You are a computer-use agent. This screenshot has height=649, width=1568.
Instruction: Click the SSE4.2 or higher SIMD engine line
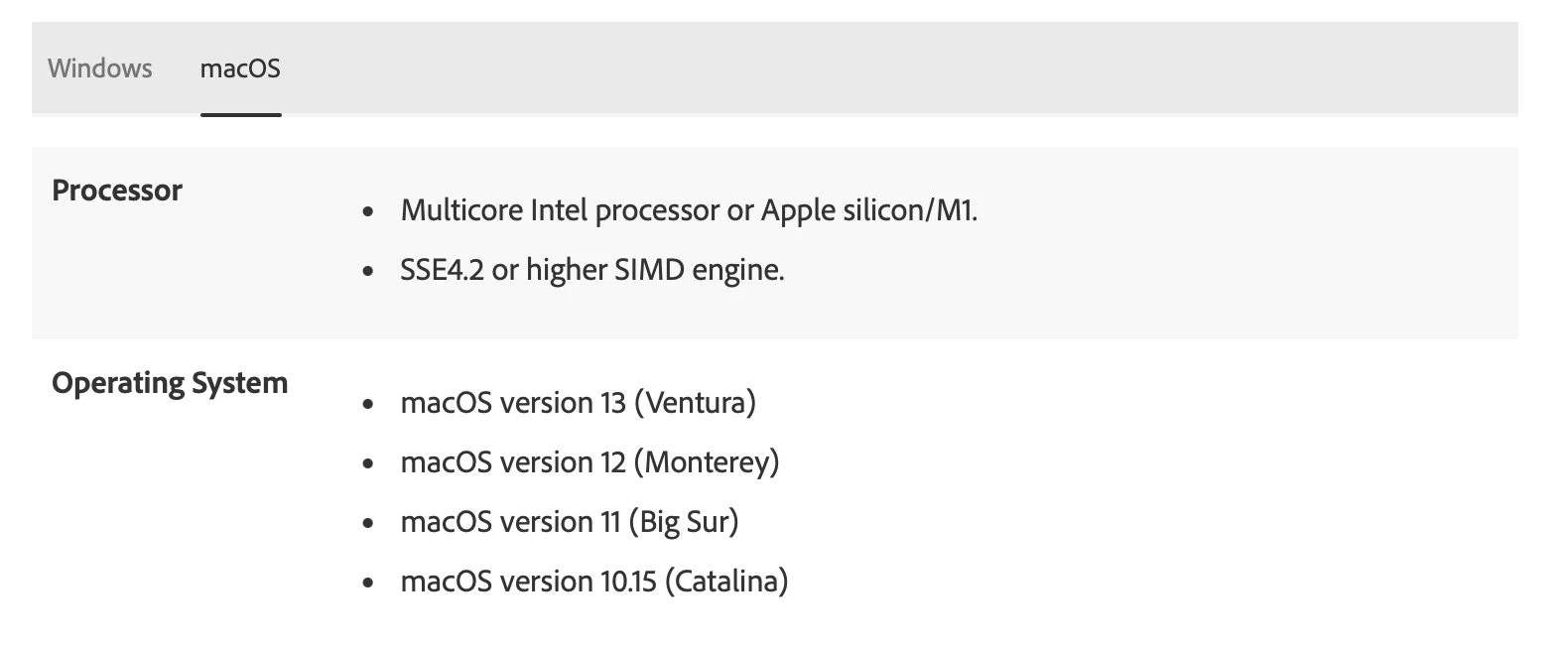tap(592, 270)
